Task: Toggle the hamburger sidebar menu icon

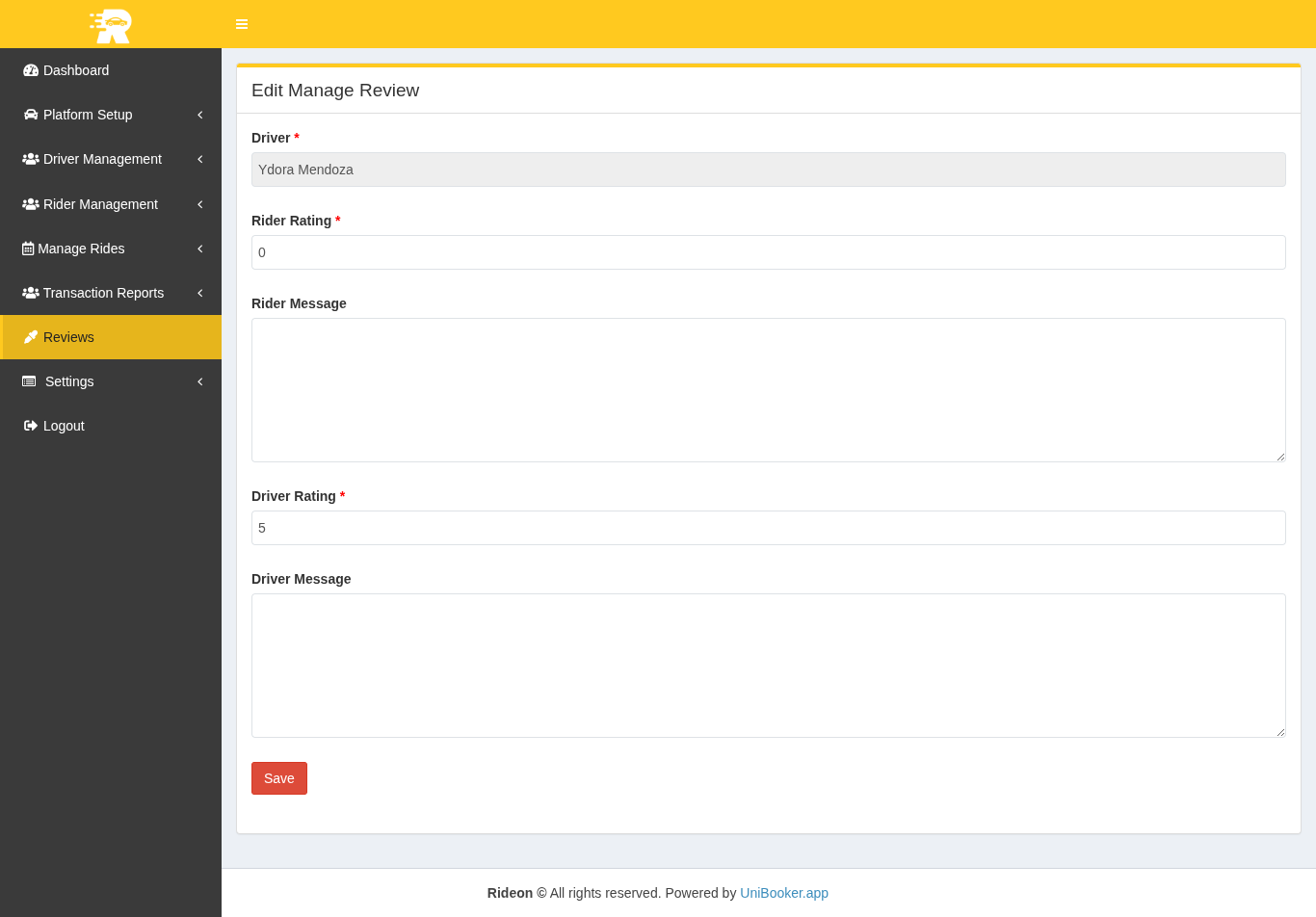Action: (x=242, y=24)
